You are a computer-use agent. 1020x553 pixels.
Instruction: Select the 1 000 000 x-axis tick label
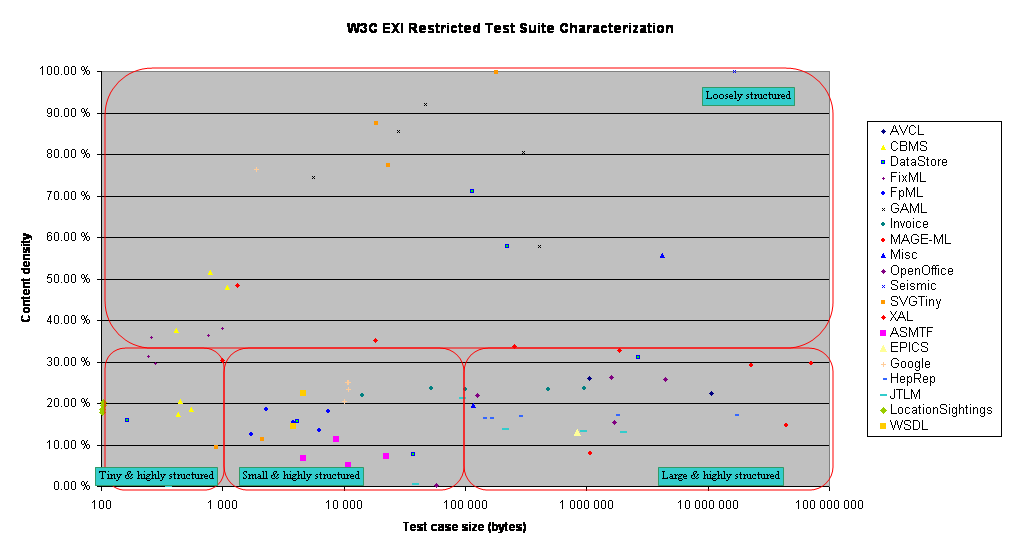click(586, 505)
